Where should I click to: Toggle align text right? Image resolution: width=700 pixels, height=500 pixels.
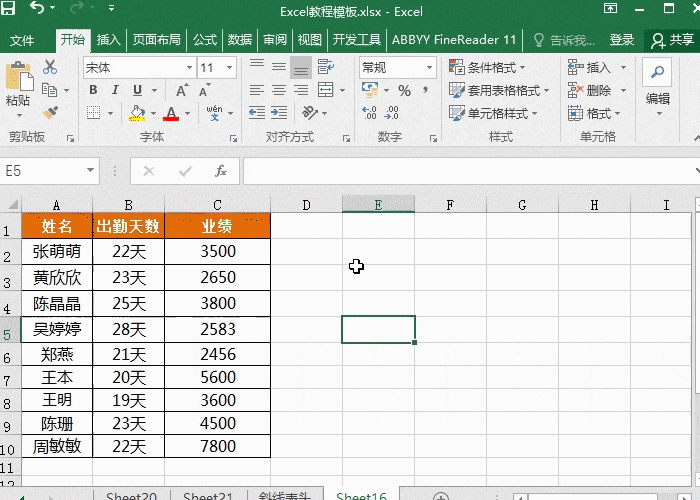click(301, 90)
